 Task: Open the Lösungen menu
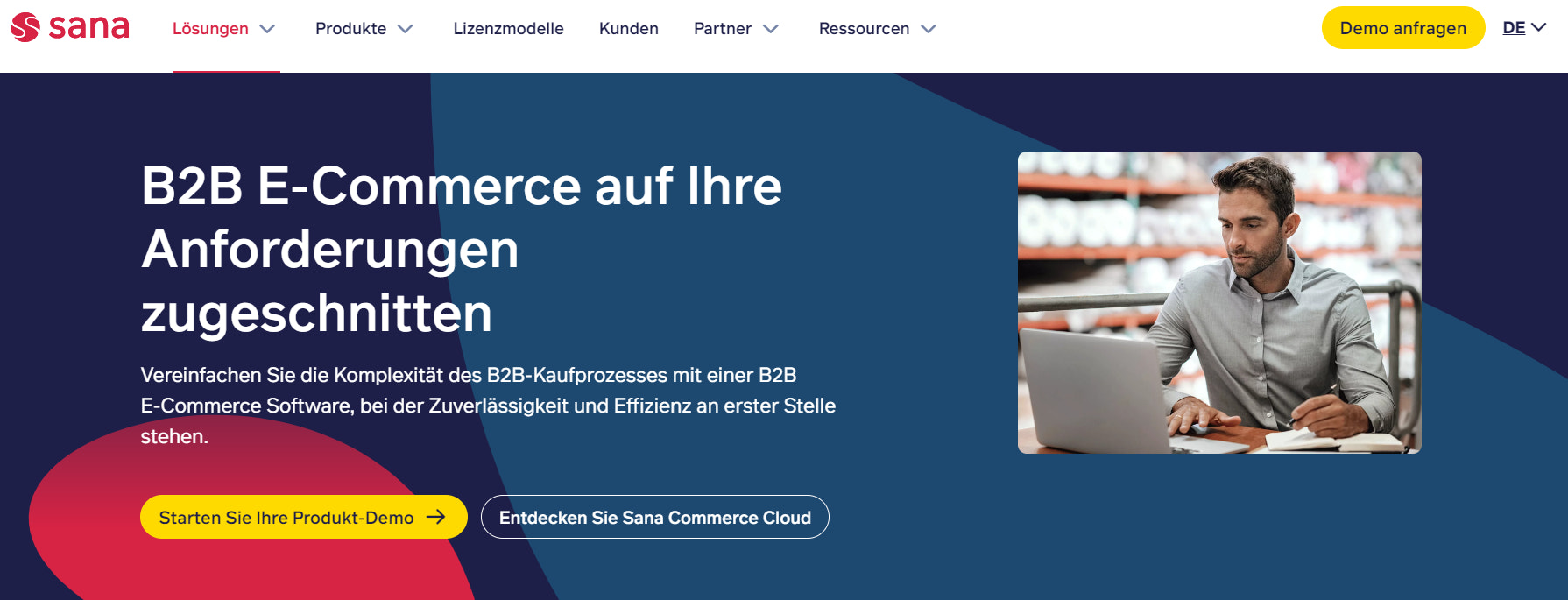210,29
